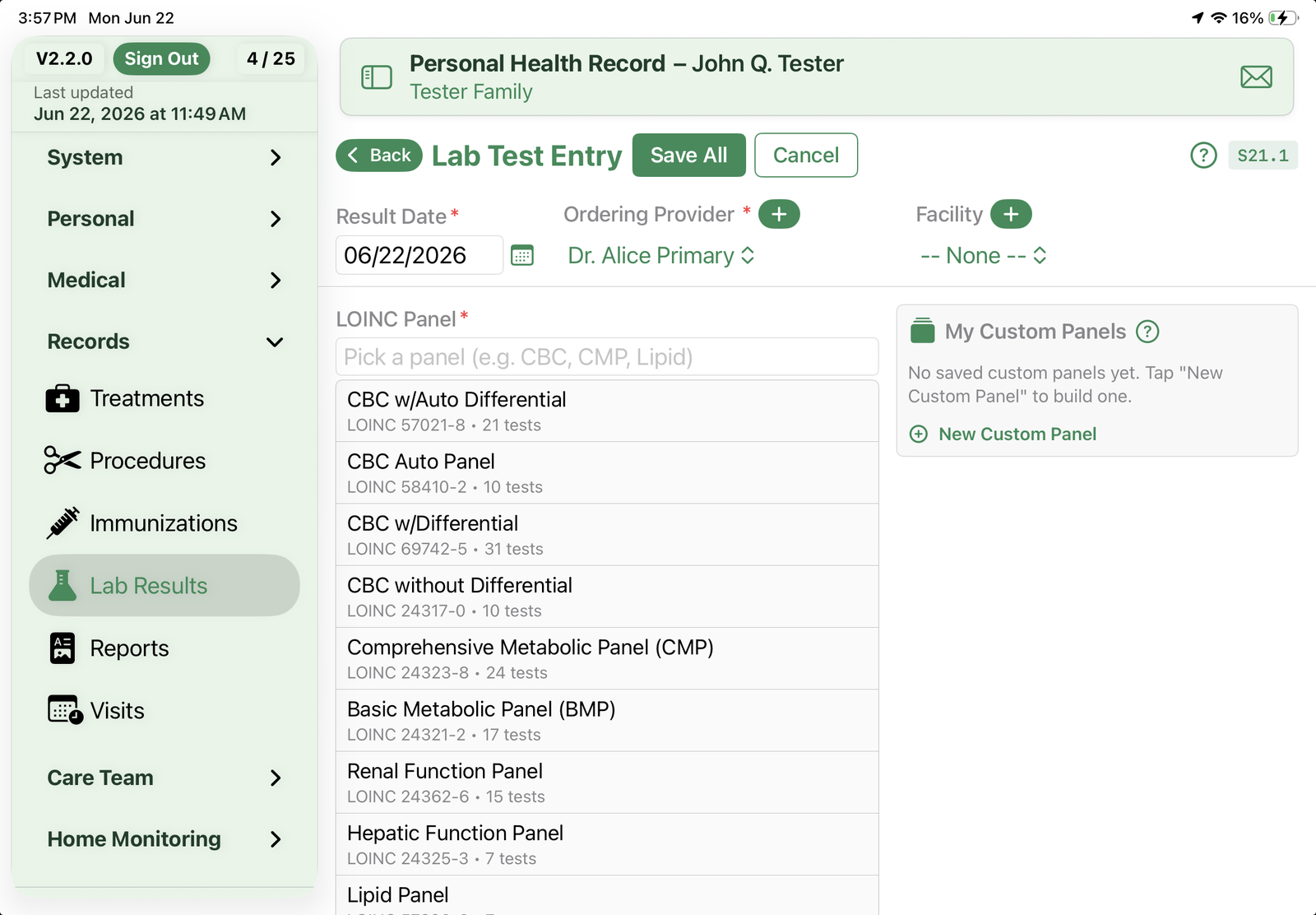This screenshot has height=915, width=1316.
Task: Add a new Facility
Action: point(1011,215)
